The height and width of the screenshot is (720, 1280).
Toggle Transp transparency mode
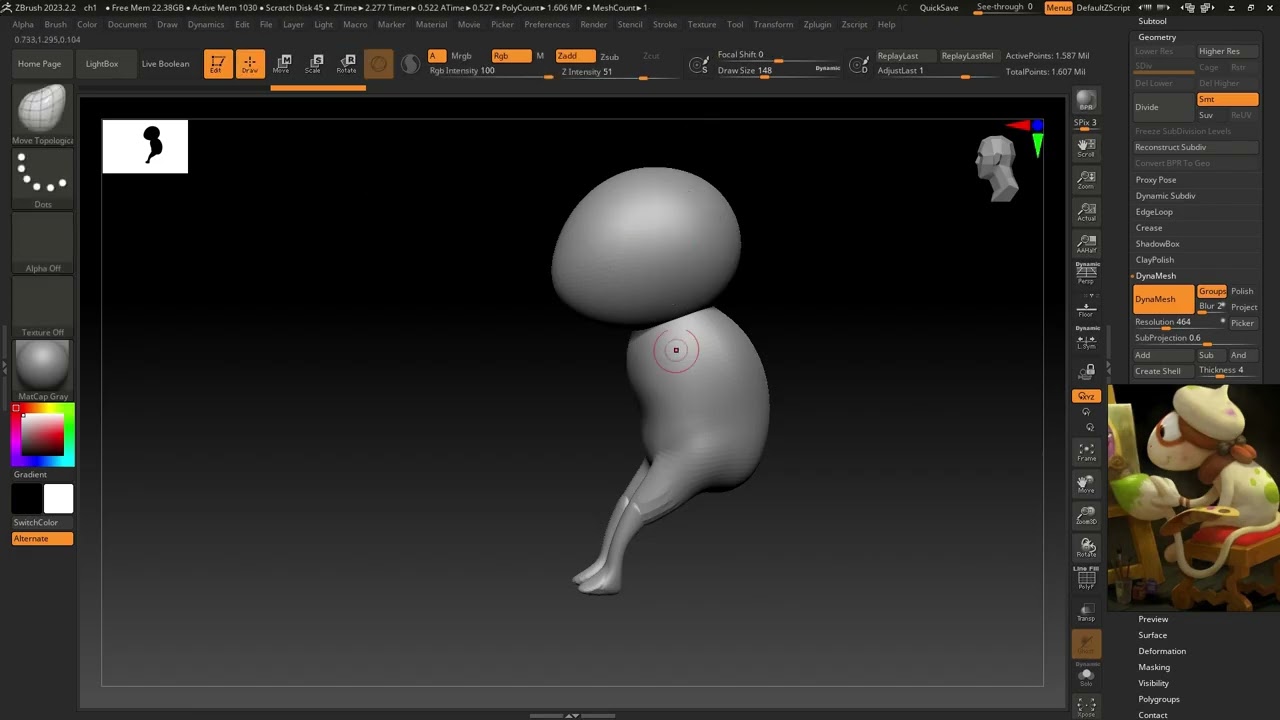[x=1086, y=612]
